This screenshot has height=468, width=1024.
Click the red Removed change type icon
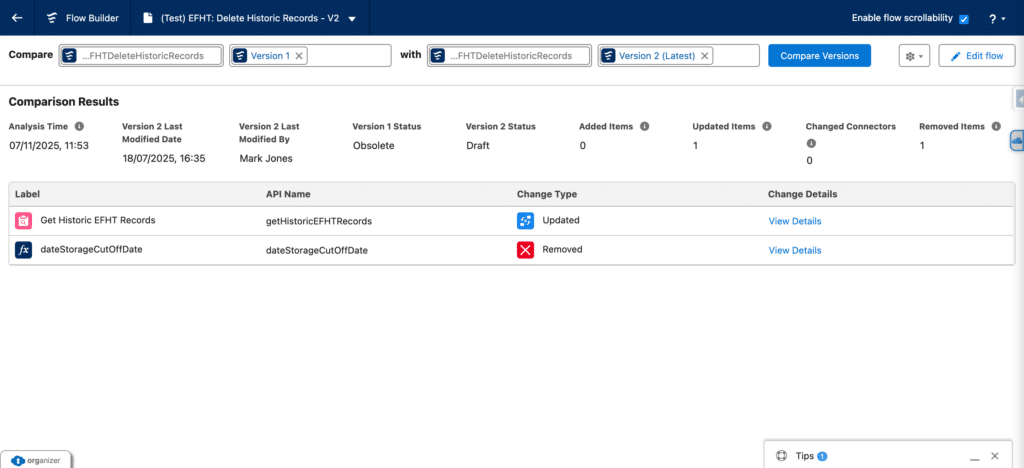click(x=525, y=250)
